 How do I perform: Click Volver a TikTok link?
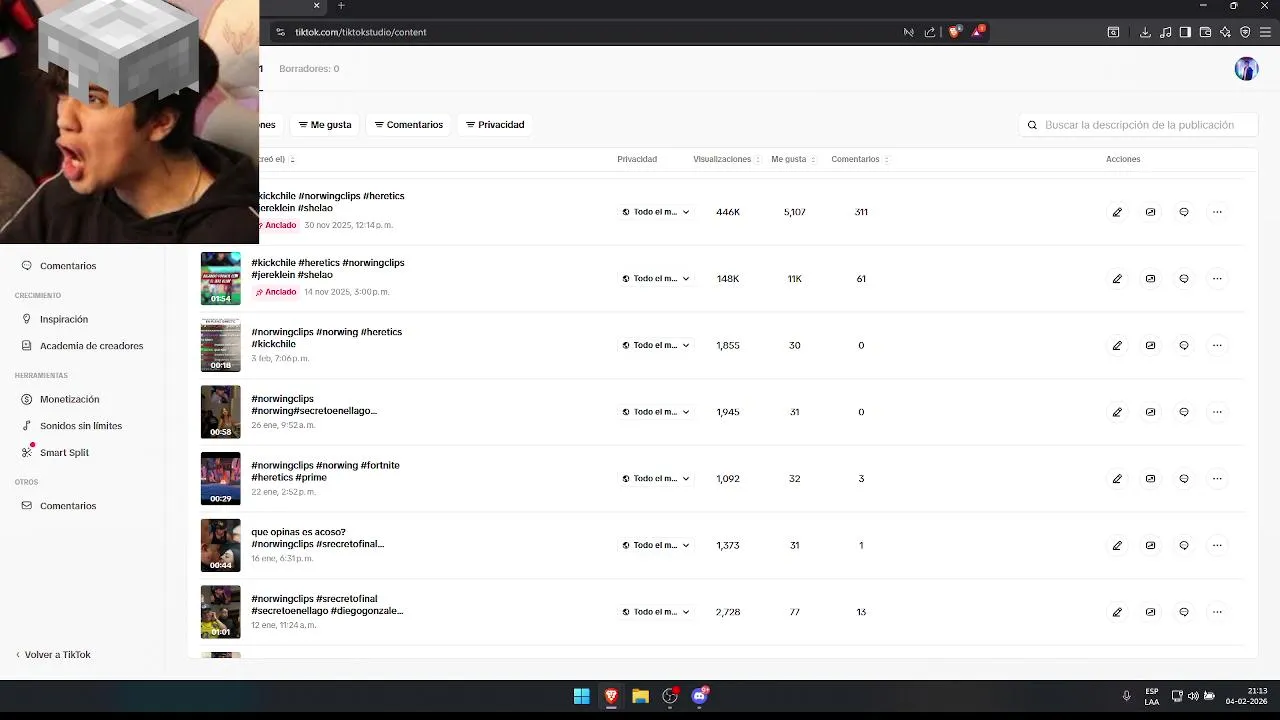point(57,655)
